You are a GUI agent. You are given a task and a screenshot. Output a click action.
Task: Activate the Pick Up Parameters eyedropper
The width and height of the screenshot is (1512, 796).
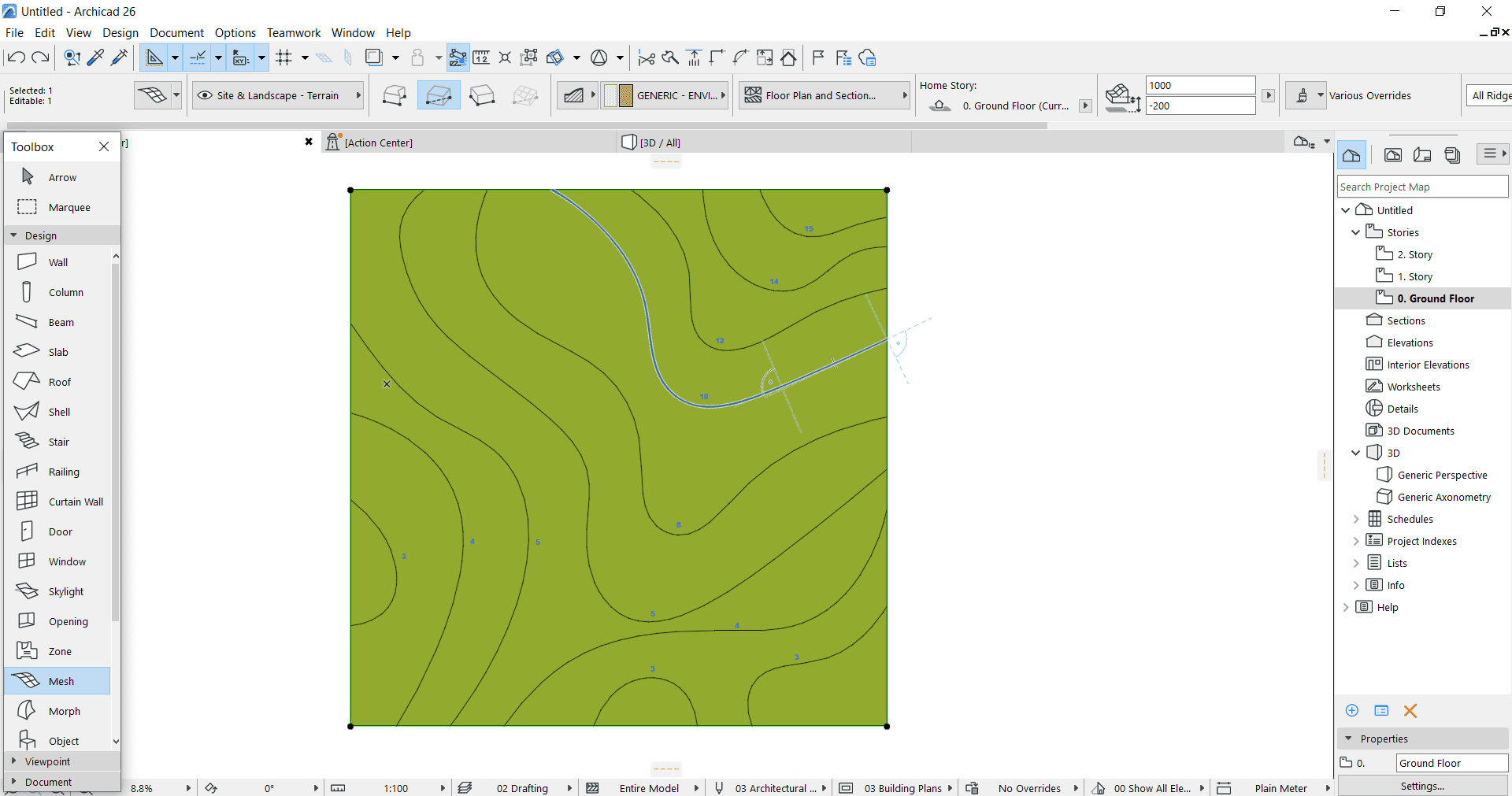click(x=95, y=57)
